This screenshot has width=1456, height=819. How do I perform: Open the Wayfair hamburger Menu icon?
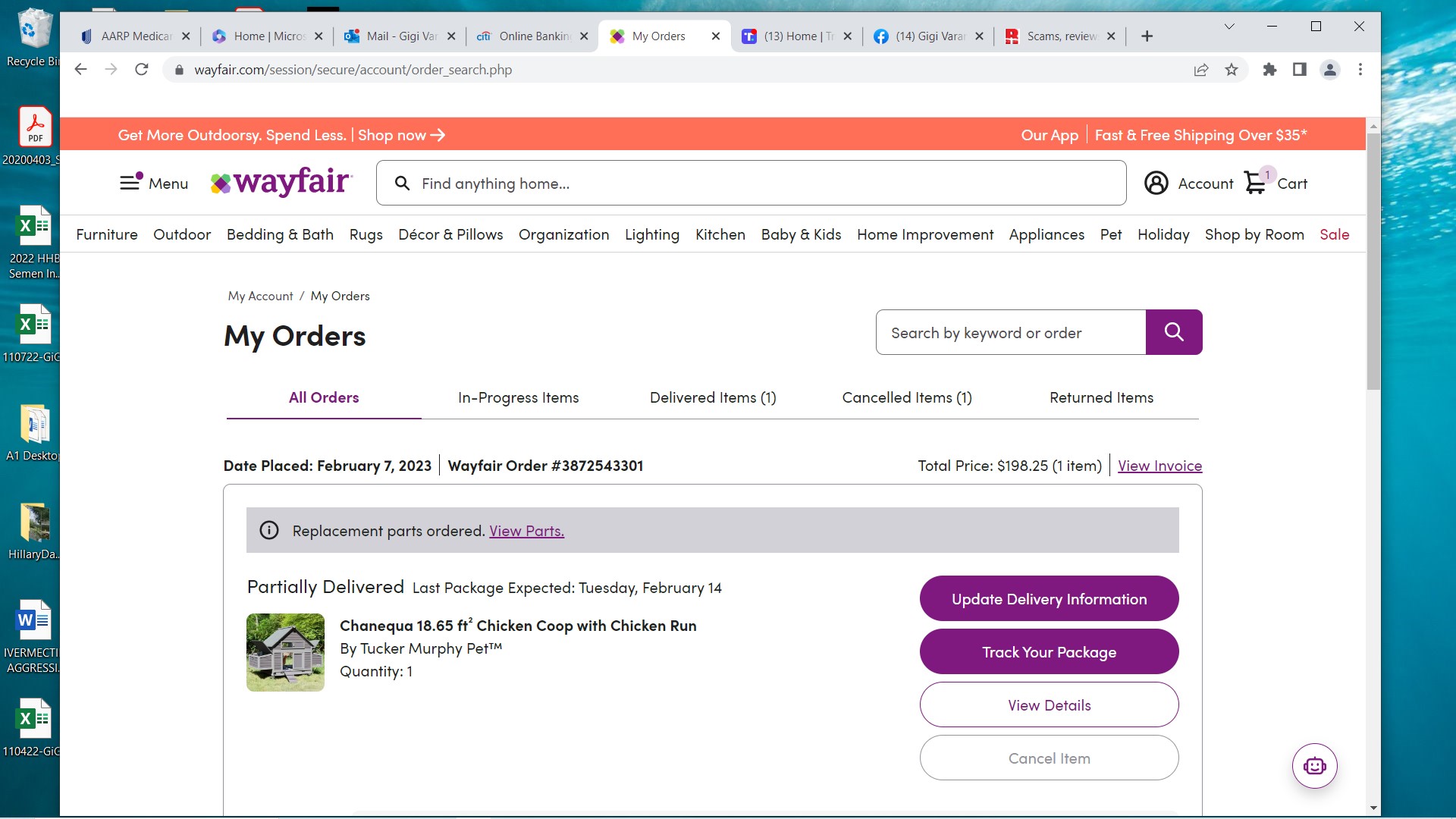pyautogui.click(x=130, y=182)
